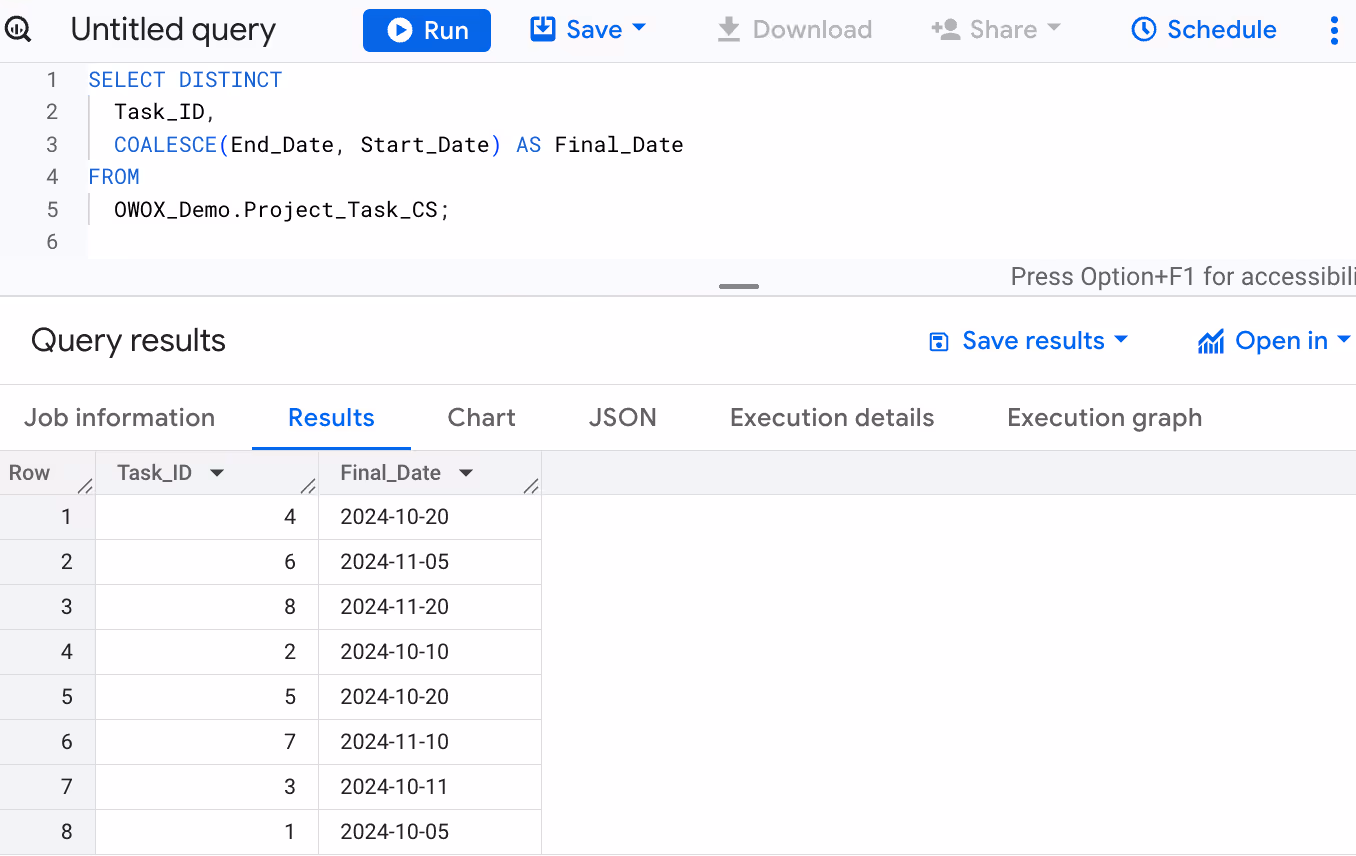Expand the Save dropdown arrow

[639, 29]
